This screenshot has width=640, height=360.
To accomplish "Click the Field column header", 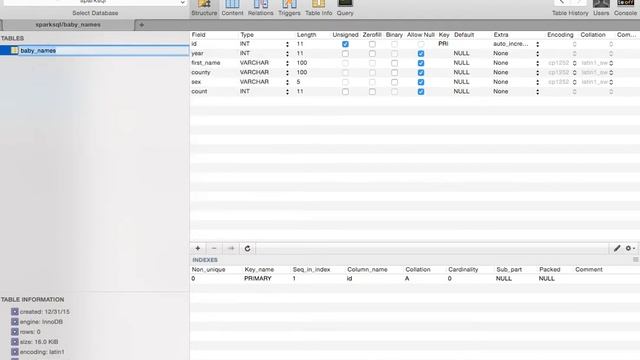I will tap(198, 35).
